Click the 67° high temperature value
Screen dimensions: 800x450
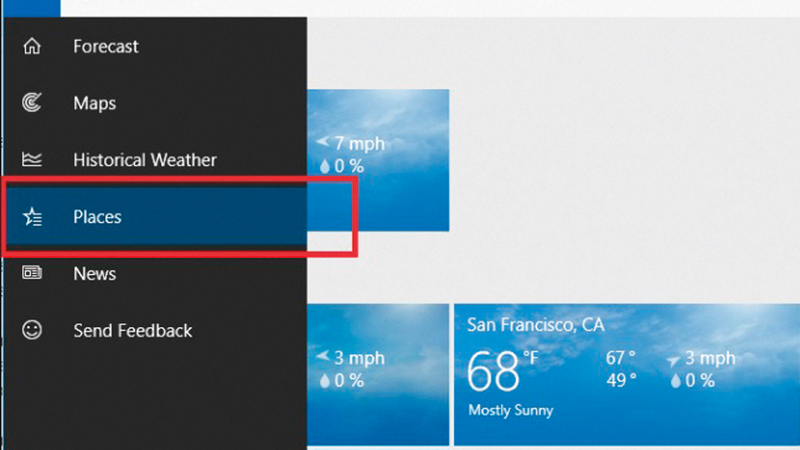point(620,359)
